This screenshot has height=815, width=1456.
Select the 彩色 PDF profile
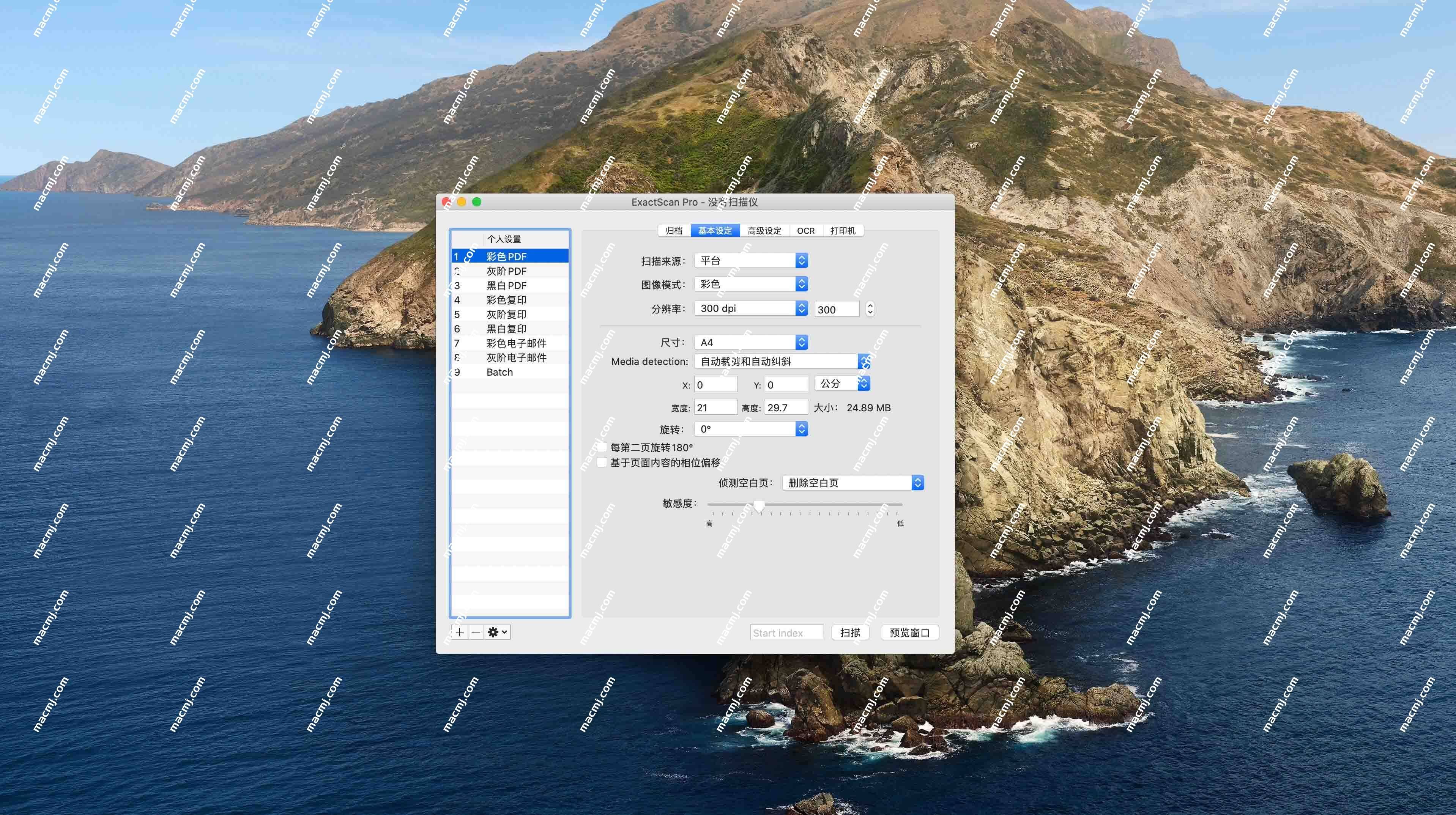tap(510, 256)
